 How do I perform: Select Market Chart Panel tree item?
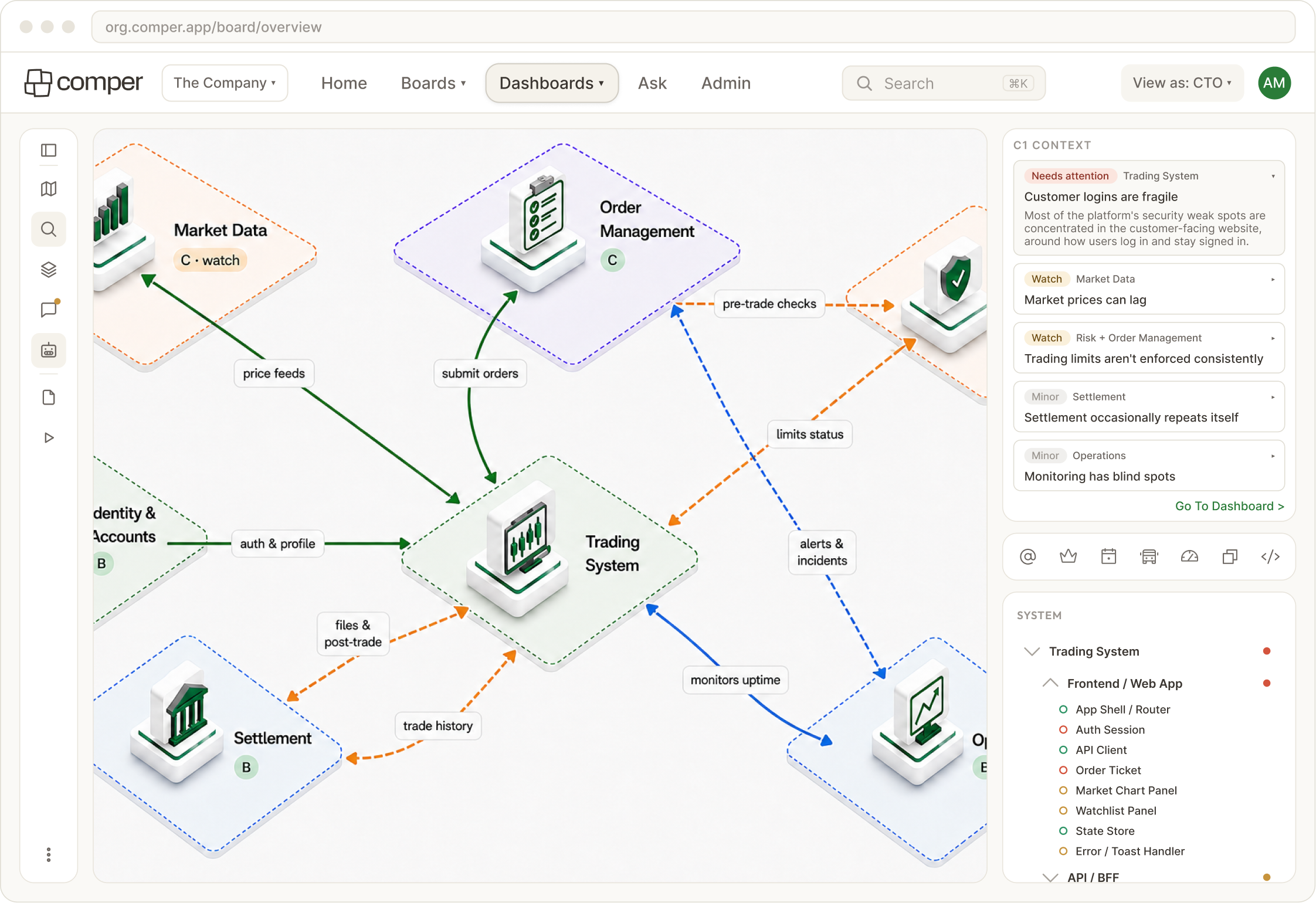coord(1118,790)
